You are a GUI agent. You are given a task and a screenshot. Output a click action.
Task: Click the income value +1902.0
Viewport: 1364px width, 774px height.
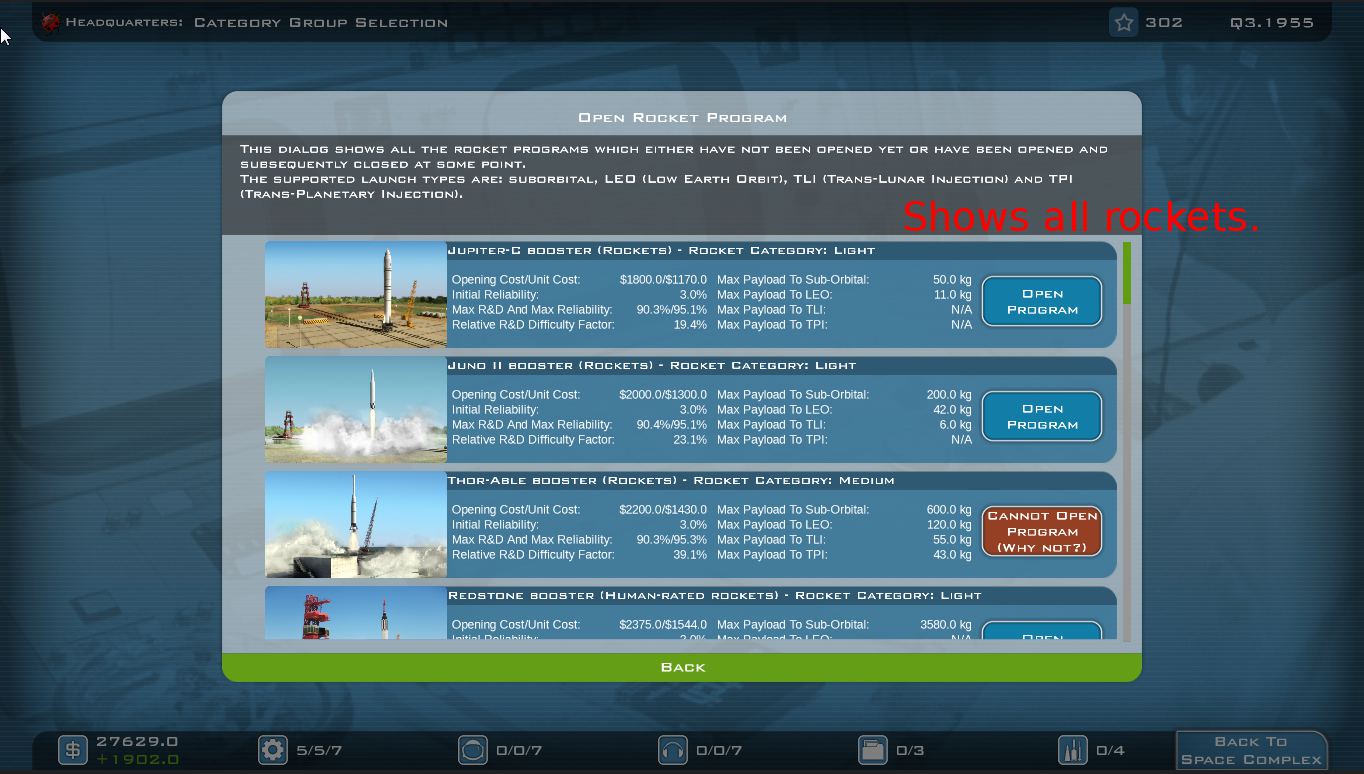point(137,759)
